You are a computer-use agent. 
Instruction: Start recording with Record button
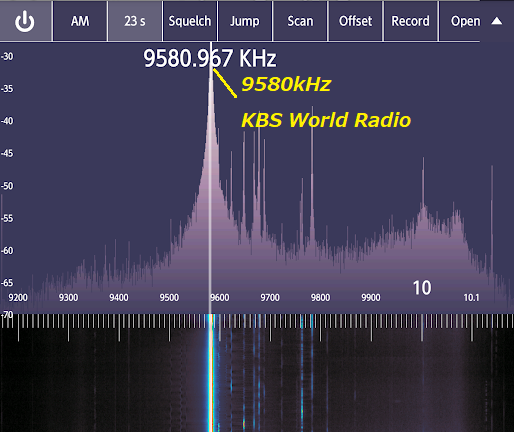tap(410, 21)
